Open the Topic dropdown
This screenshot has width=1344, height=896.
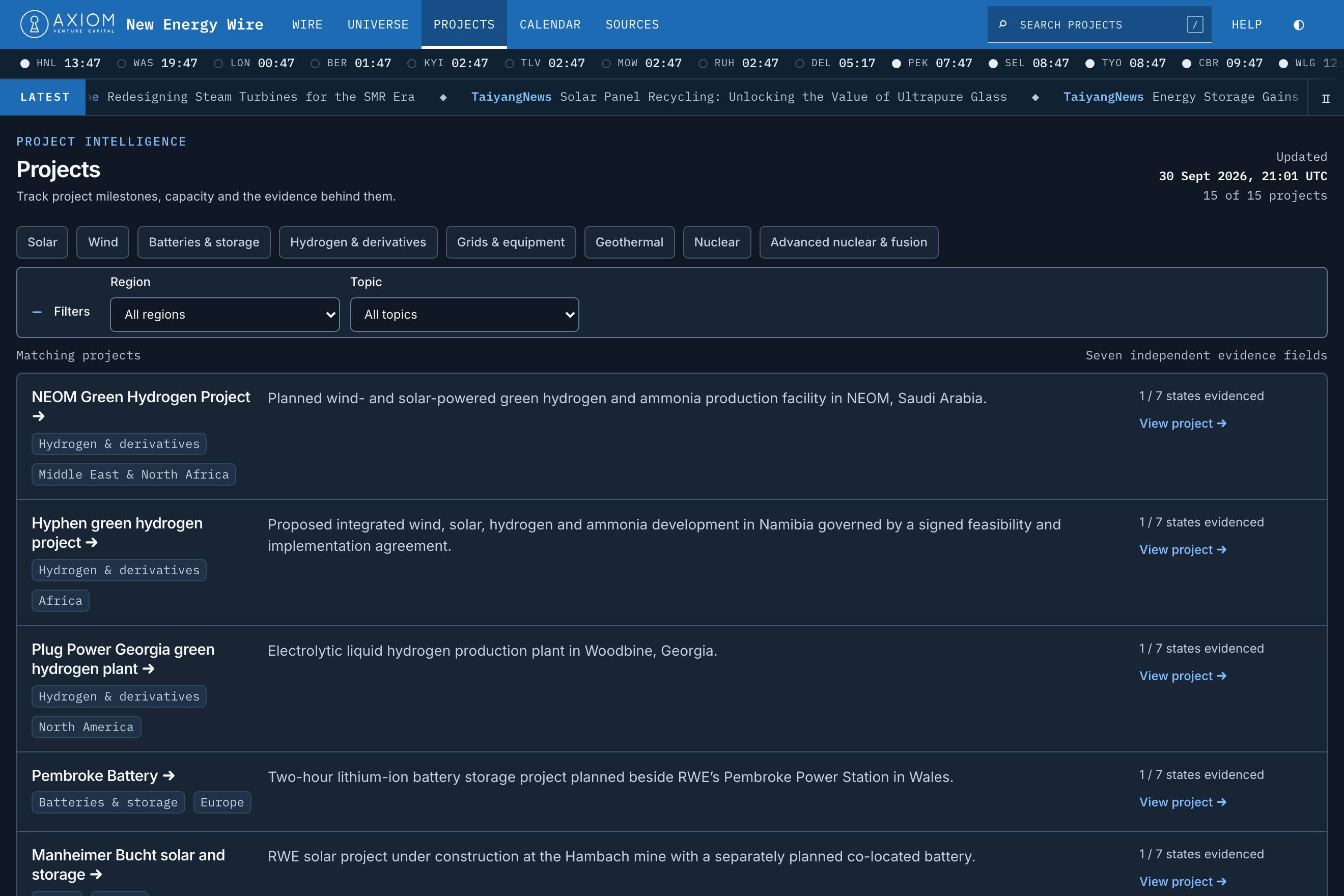point(464,314)
